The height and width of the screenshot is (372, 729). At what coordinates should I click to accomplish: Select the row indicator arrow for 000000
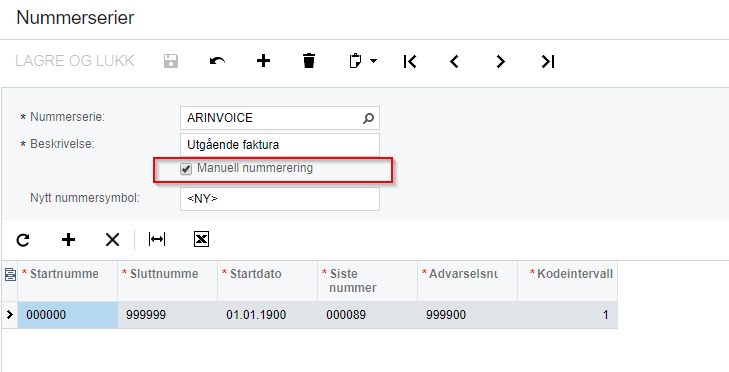(10, 315)
